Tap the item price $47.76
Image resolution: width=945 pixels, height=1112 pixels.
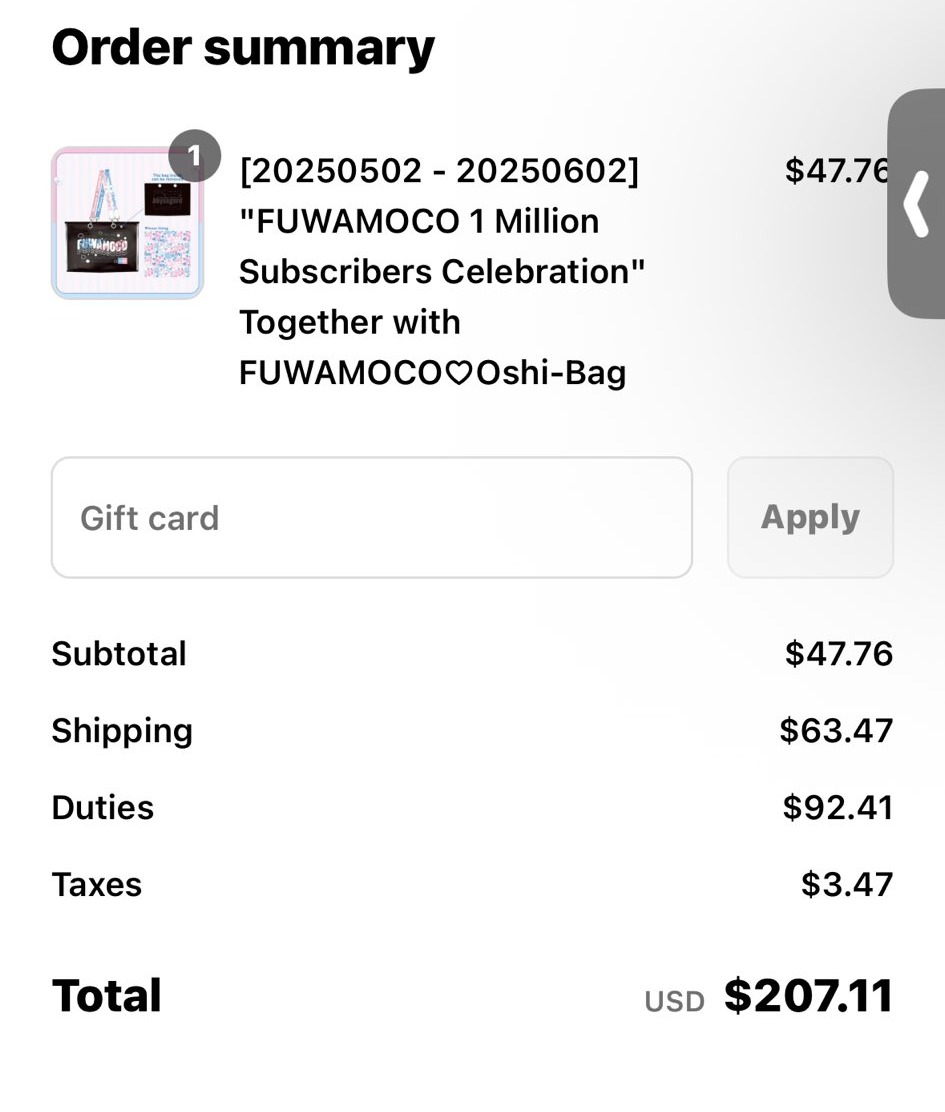(837, 170)
